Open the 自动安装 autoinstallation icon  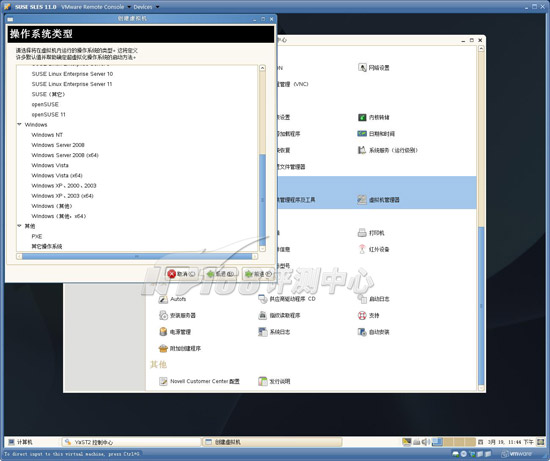tap(362, 332)
